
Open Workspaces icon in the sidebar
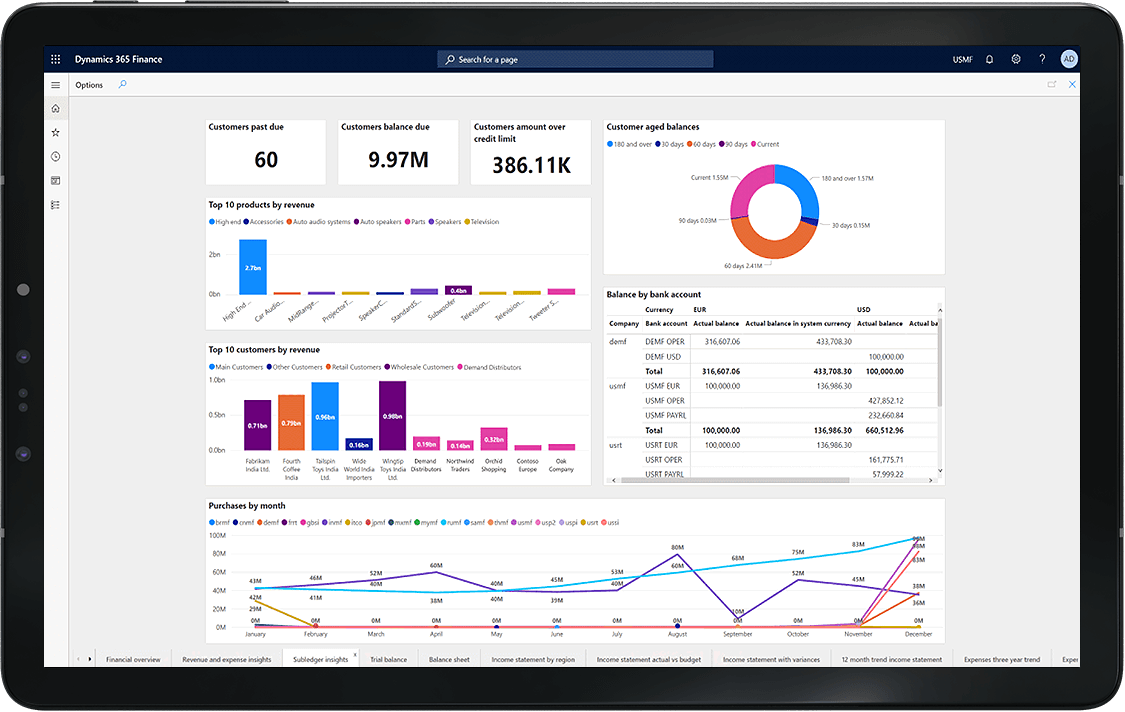(x=56, y=181)
